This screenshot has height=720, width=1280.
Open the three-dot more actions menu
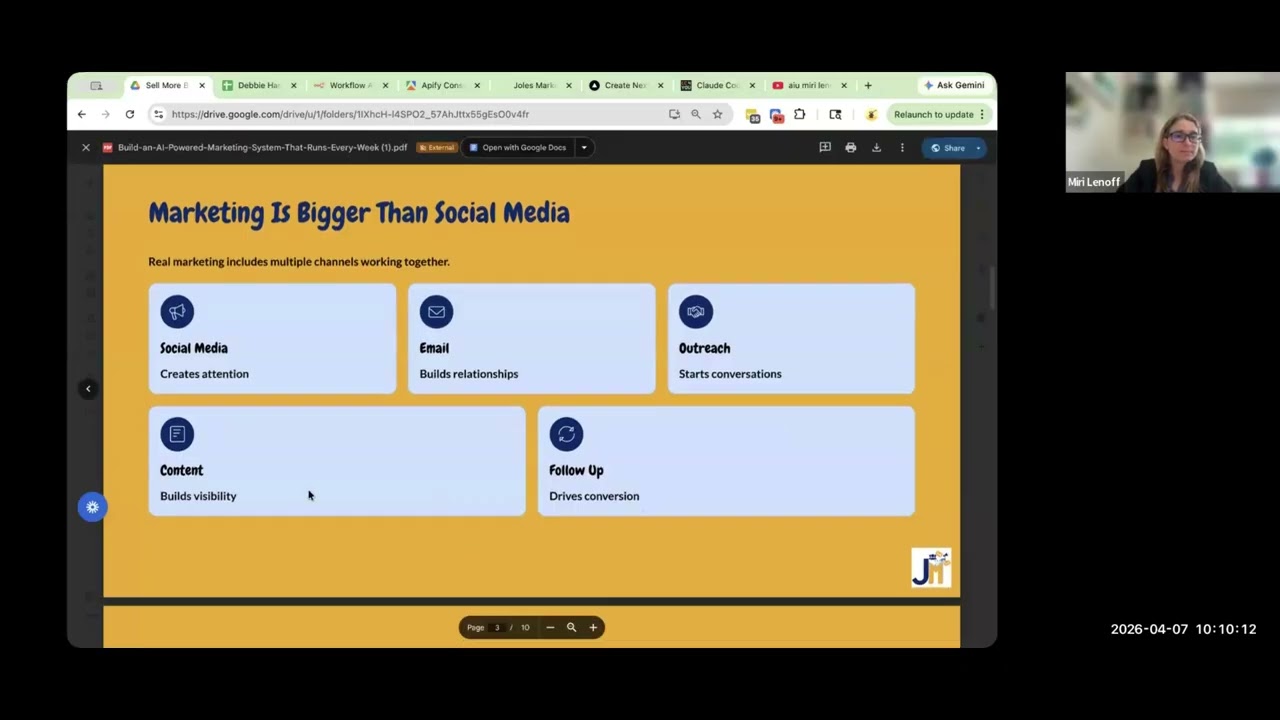902,148
